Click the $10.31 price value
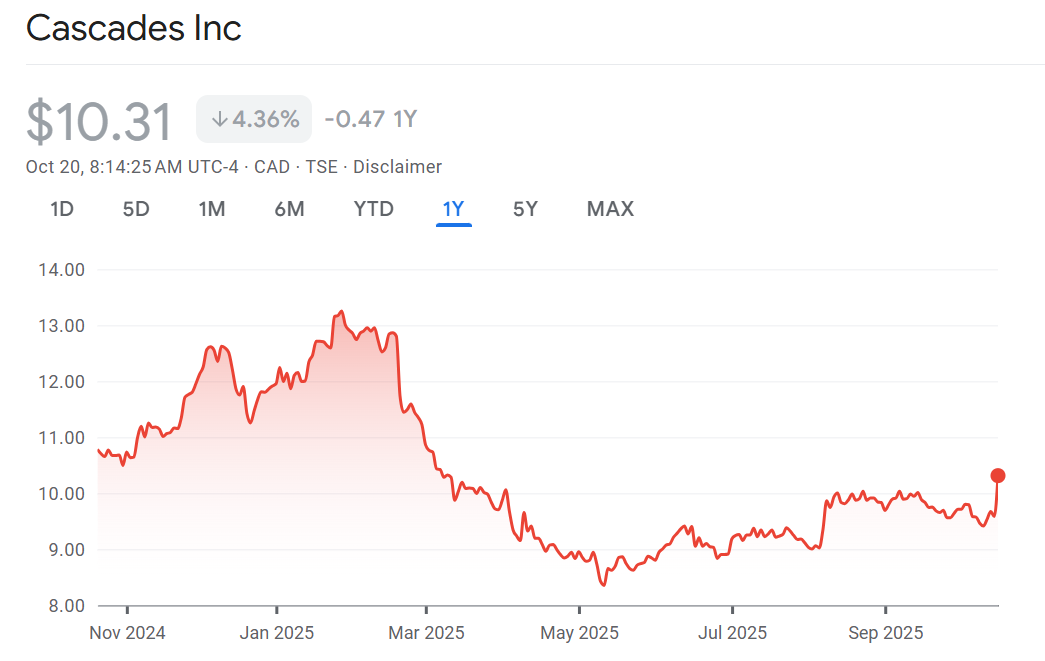 click(99, 121)
